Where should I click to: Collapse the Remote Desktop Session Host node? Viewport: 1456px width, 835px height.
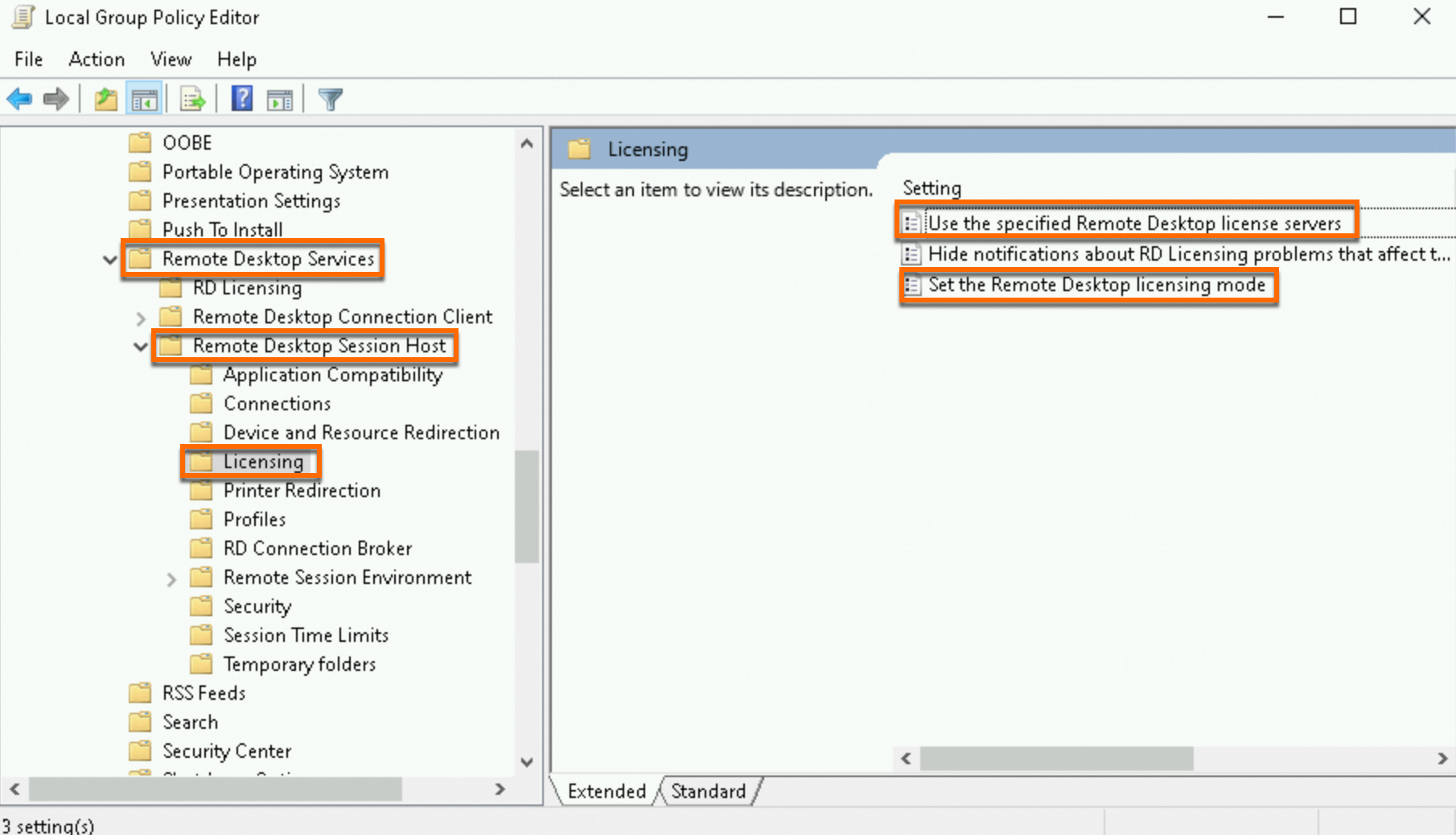tap(141, 347)
